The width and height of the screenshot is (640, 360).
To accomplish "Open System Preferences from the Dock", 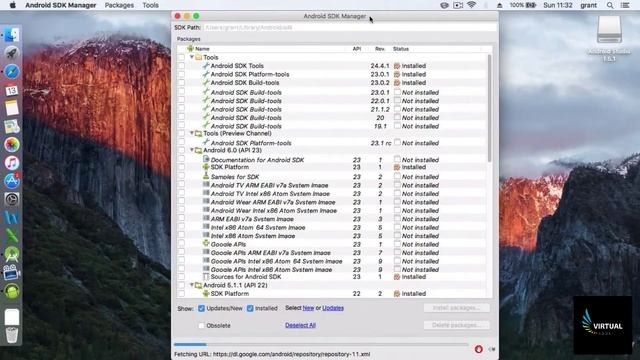I will click(x=12, y=199).
